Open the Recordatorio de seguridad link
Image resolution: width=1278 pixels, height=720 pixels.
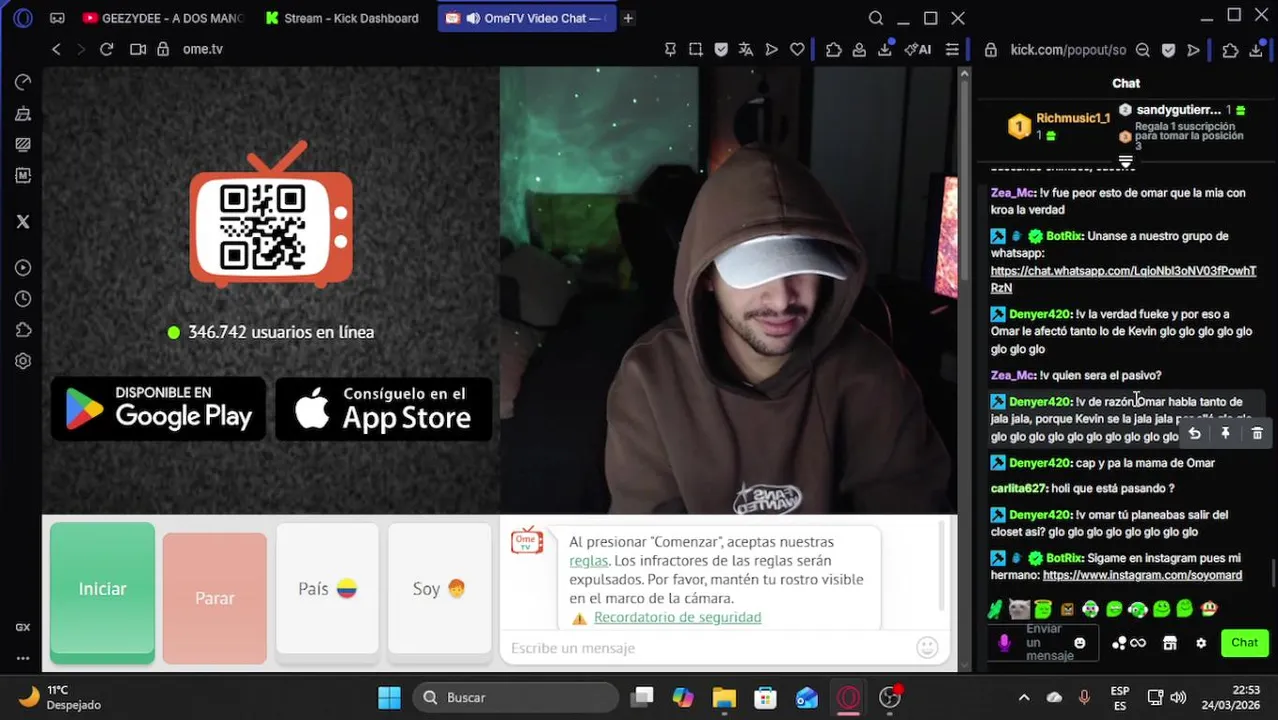coord(677,617)
